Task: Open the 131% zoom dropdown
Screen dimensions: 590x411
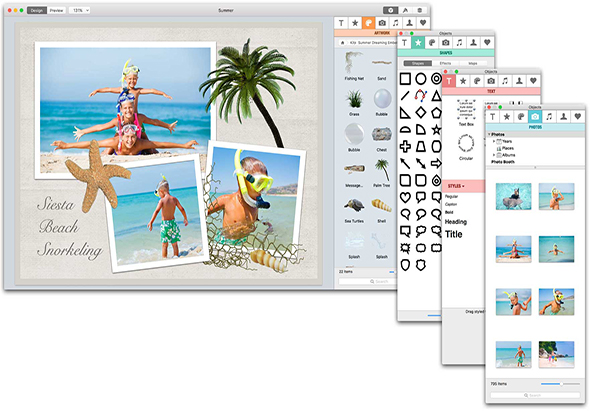Action: point(79,11)
